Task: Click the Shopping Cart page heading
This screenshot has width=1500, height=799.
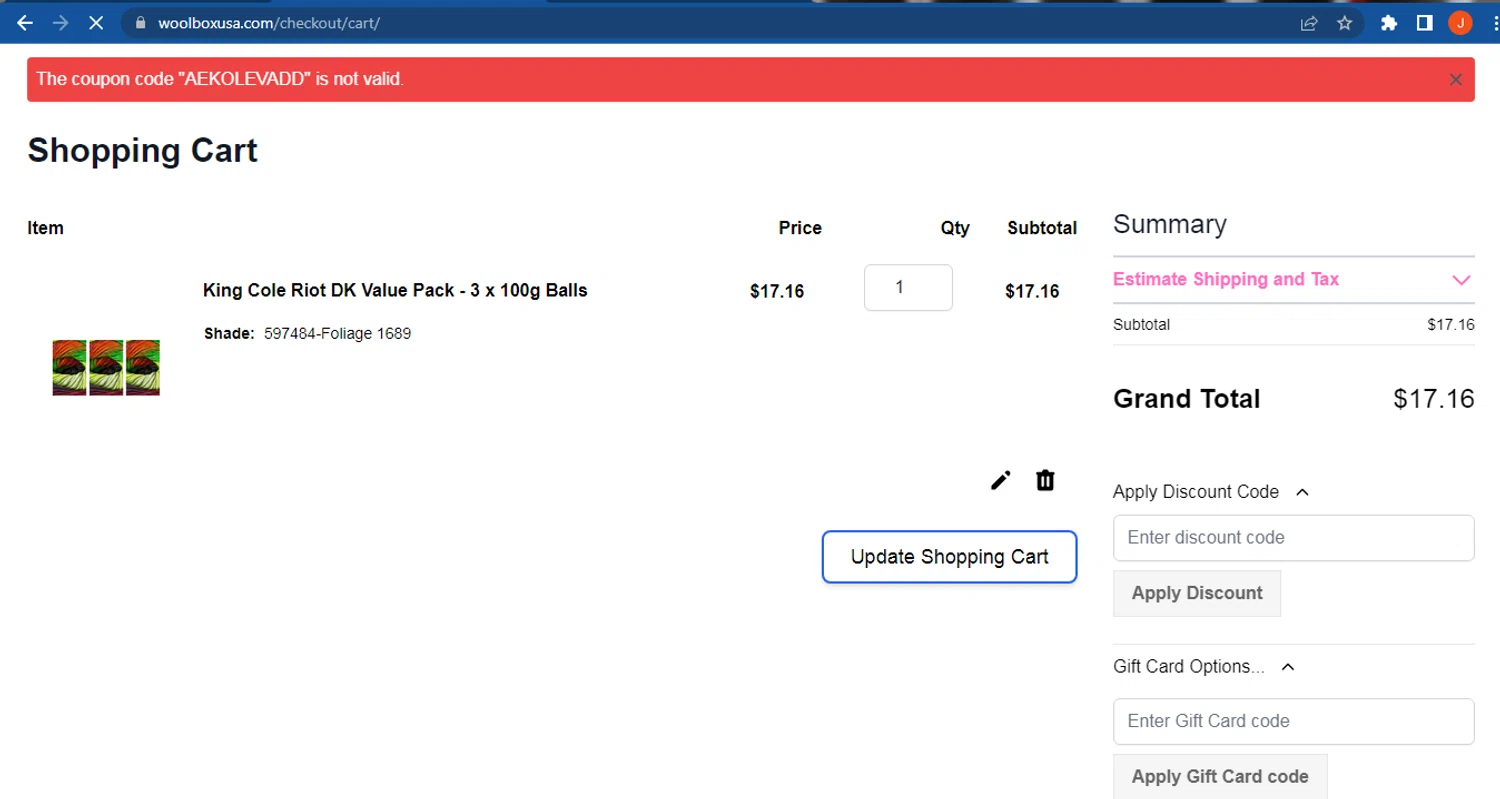Action: pyautogui.click(x=142, y=151)
